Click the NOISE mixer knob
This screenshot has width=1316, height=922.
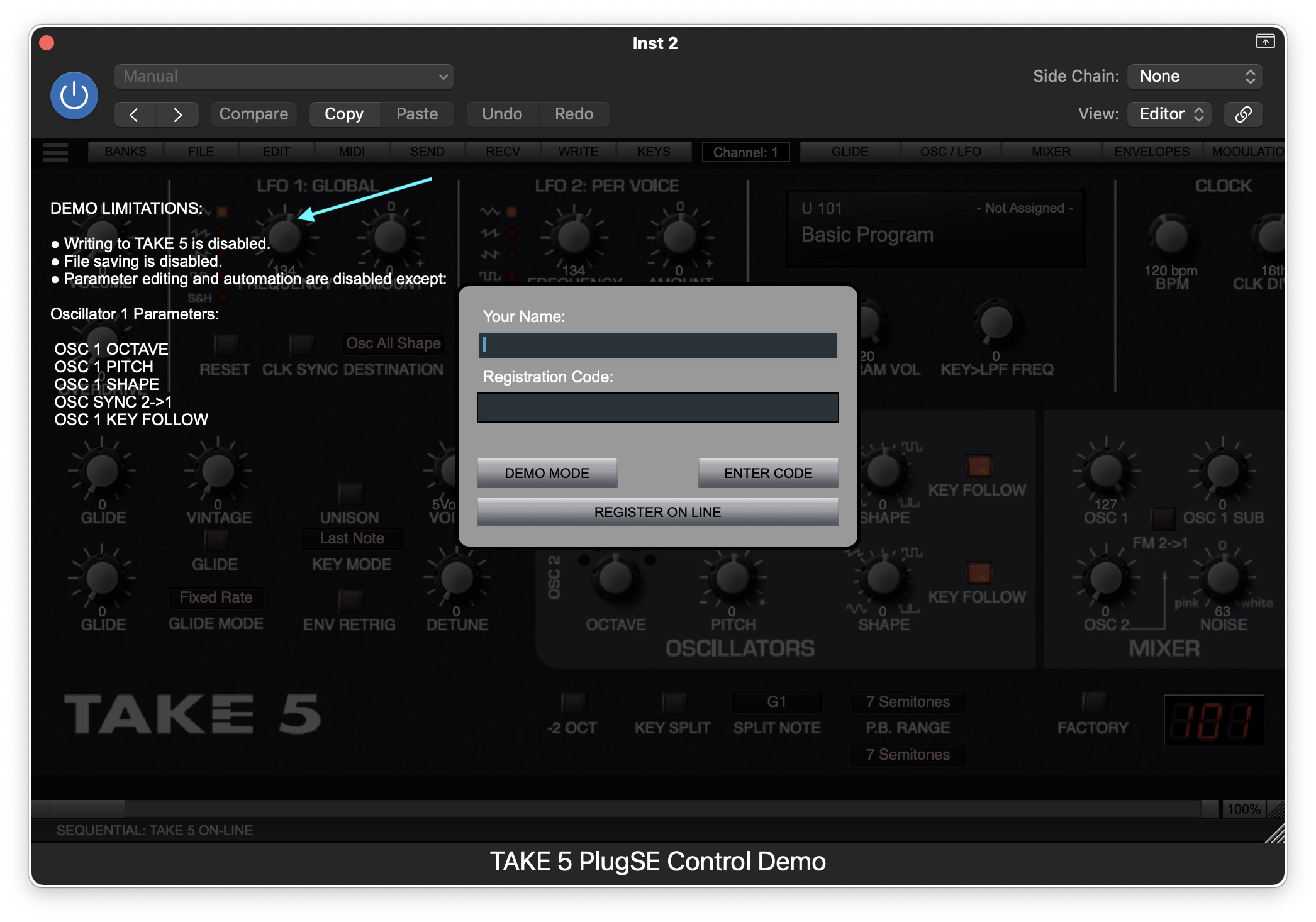coord(1222,577)
